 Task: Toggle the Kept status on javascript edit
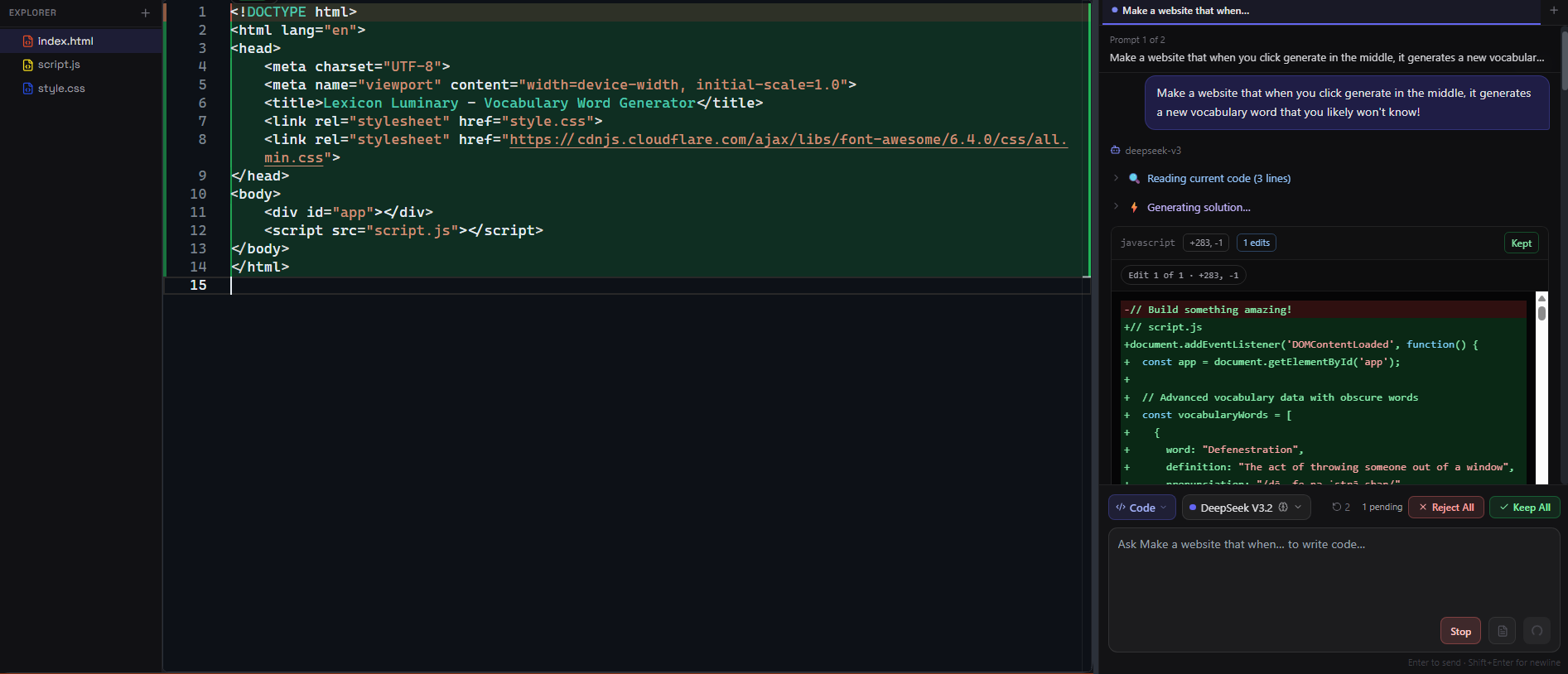1521,243
